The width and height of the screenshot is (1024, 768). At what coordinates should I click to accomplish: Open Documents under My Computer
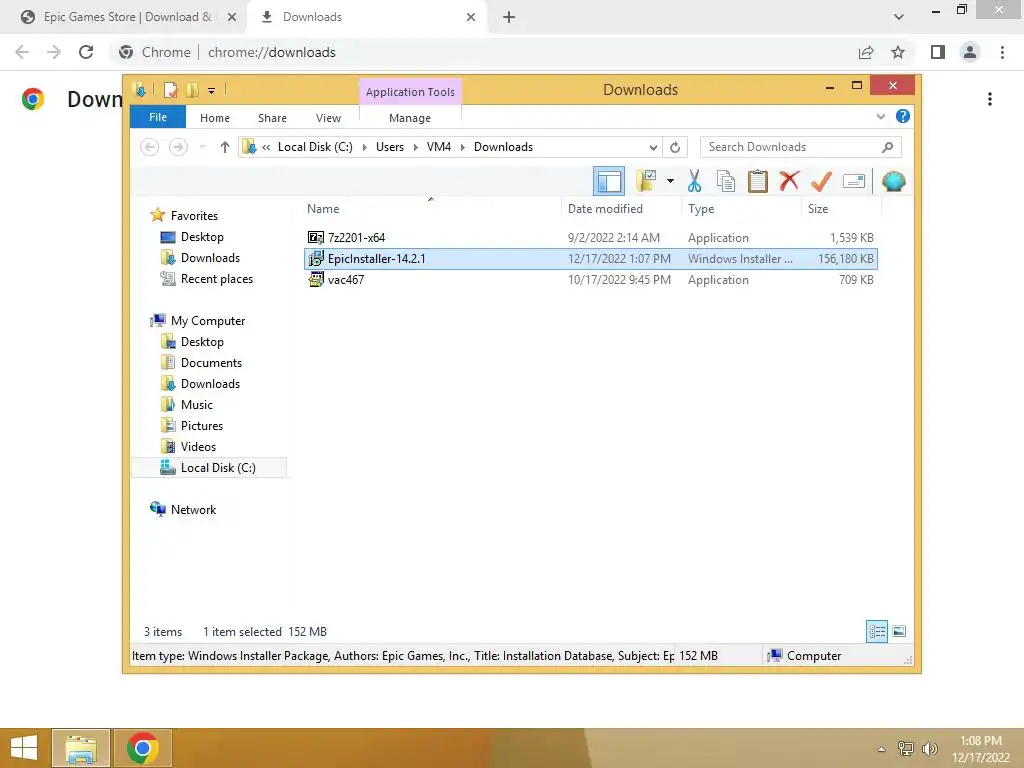[x=211, y=362]
